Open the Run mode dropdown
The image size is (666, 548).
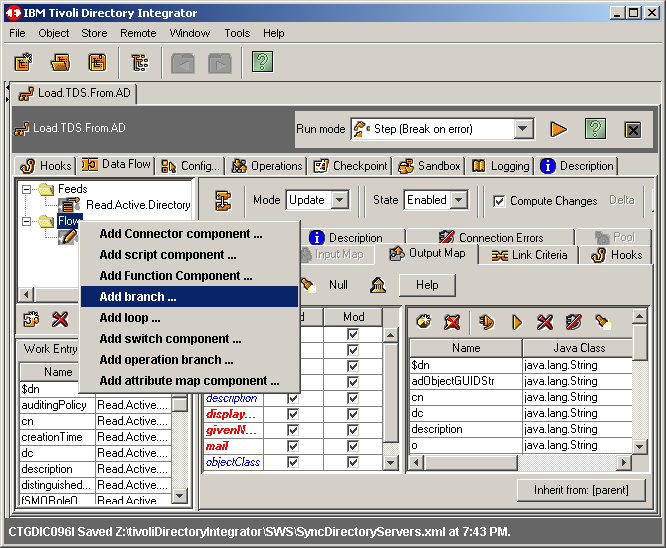[524, 129]
